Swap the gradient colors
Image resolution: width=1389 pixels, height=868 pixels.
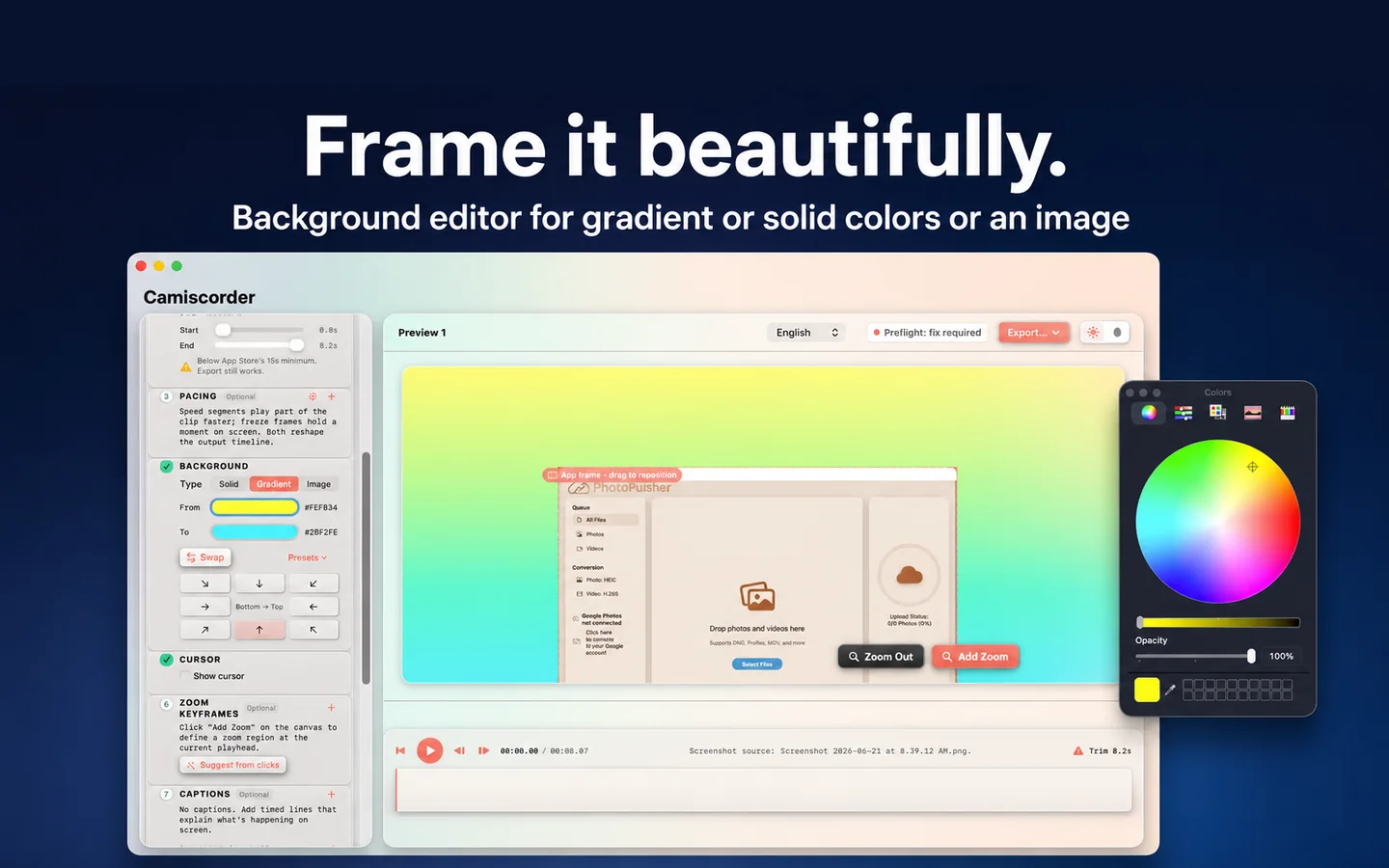205,557
